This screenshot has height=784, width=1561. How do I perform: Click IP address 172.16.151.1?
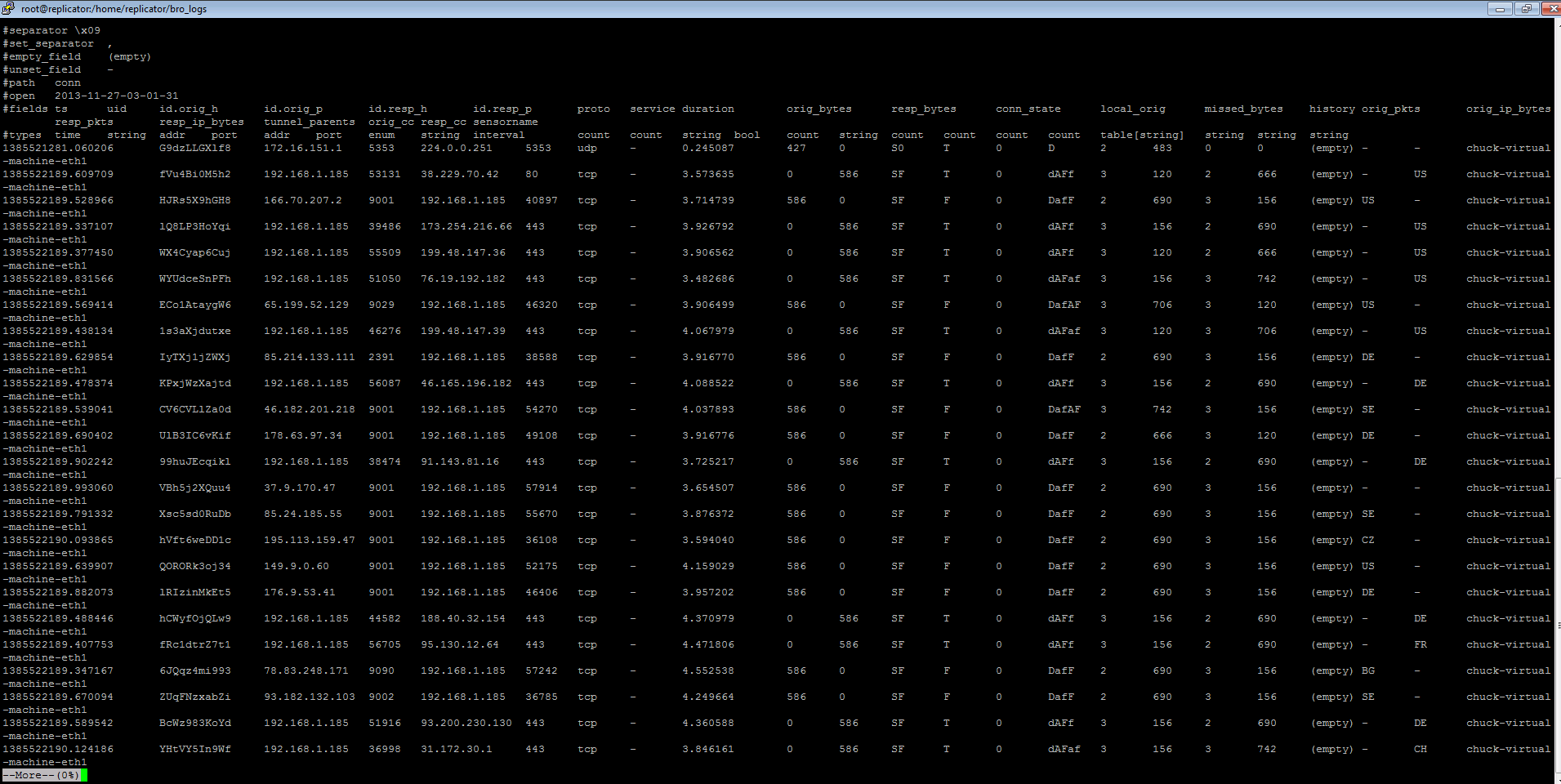303,149
